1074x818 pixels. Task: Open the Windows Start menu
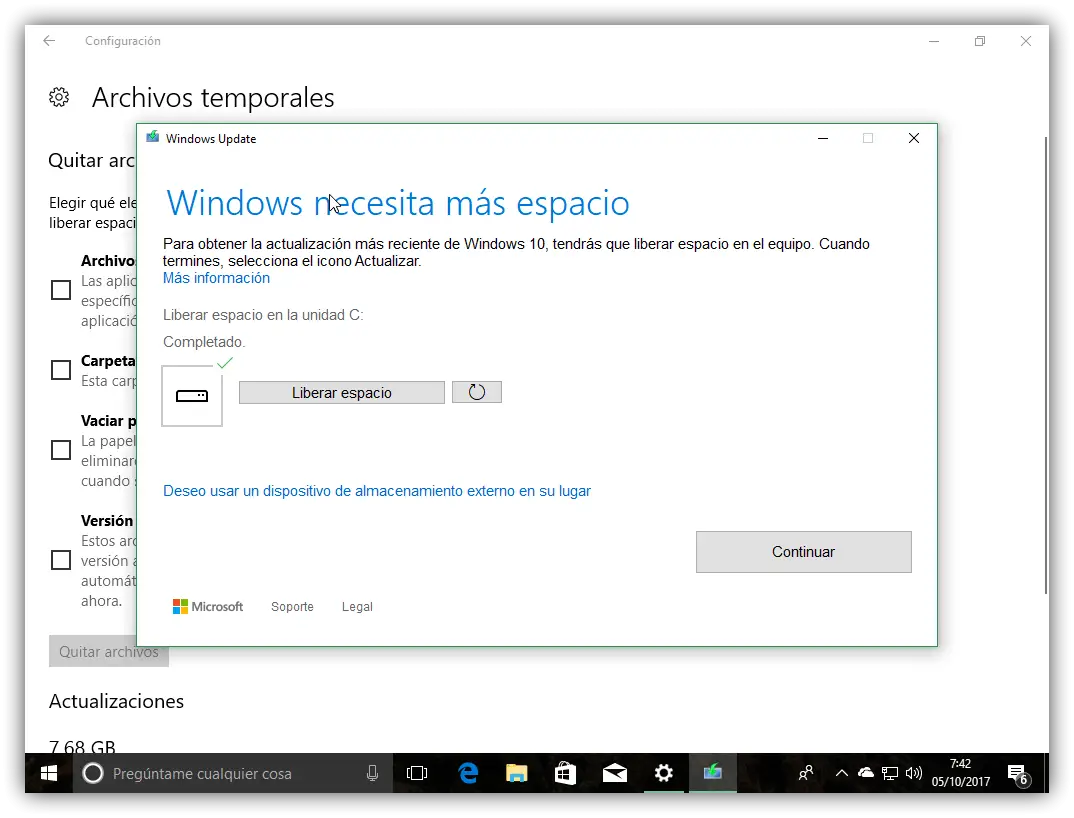tap(49, 773)
